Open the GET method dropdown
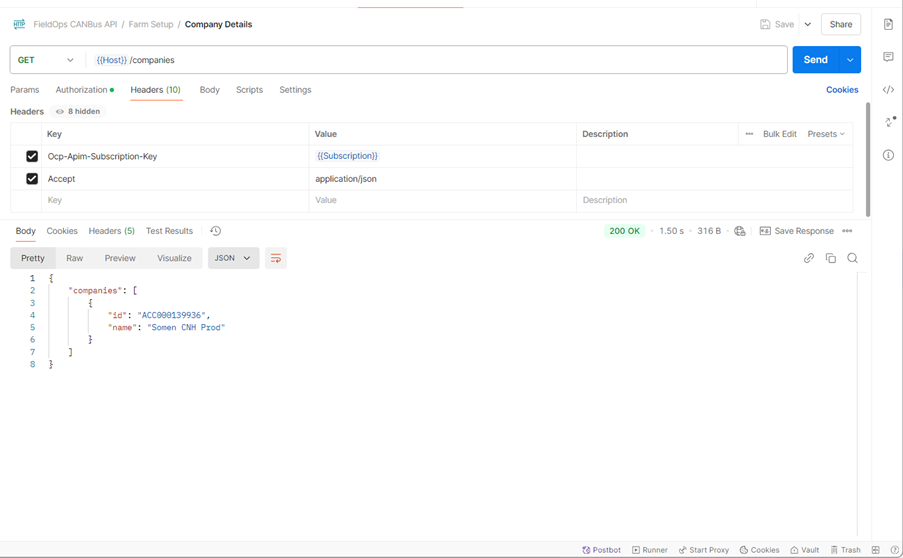903x558 pixels. coord(46,60)
